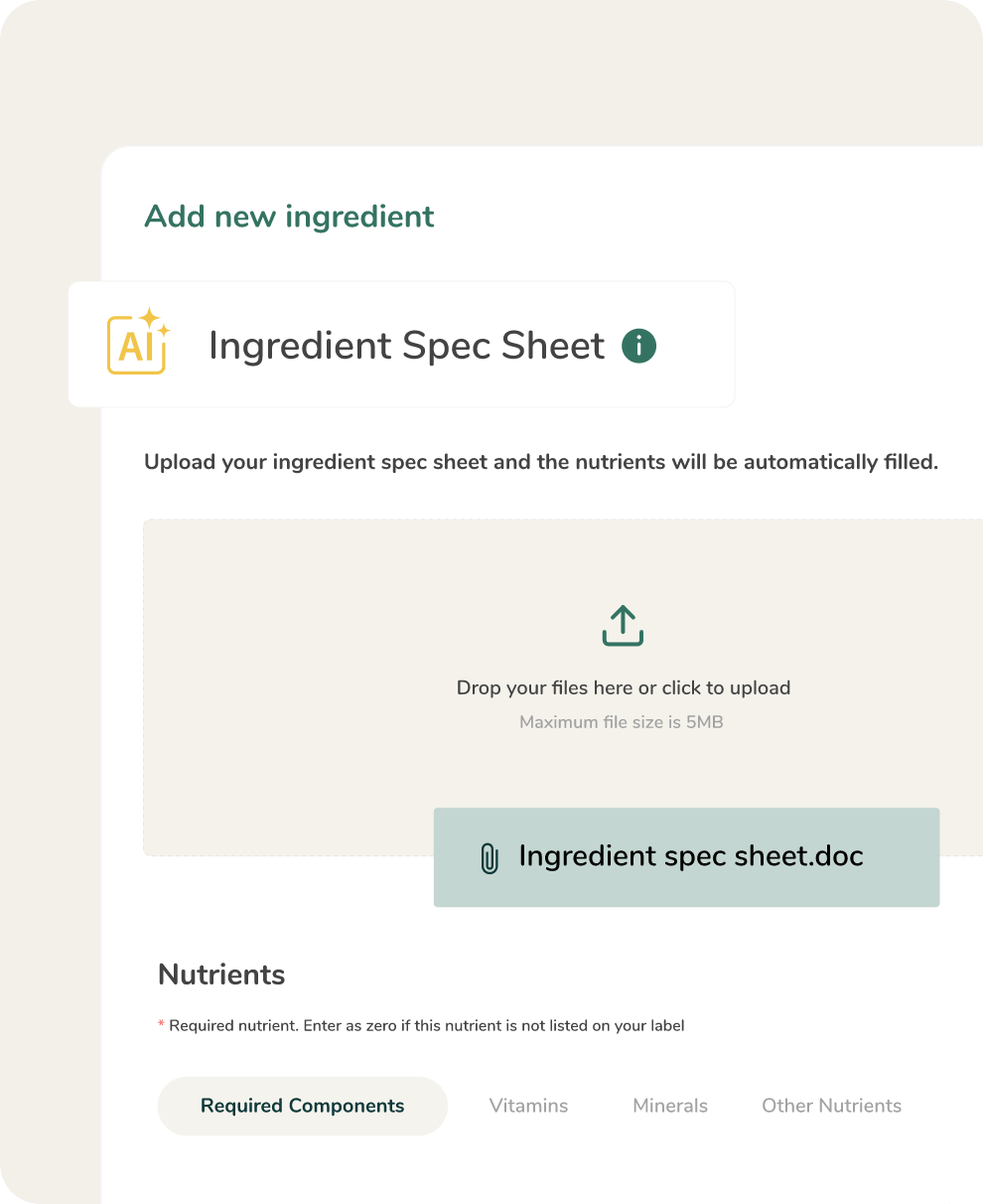Click the Nutrients section heading
The image size is (983, 1204).
(221, 975)
